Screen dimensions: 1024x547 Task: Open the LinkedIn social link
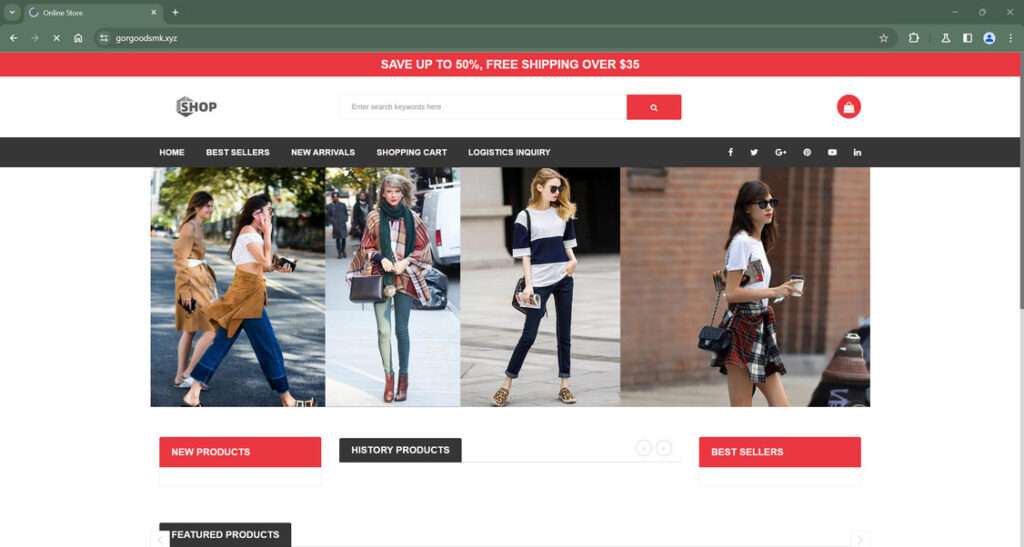point(857,152)
